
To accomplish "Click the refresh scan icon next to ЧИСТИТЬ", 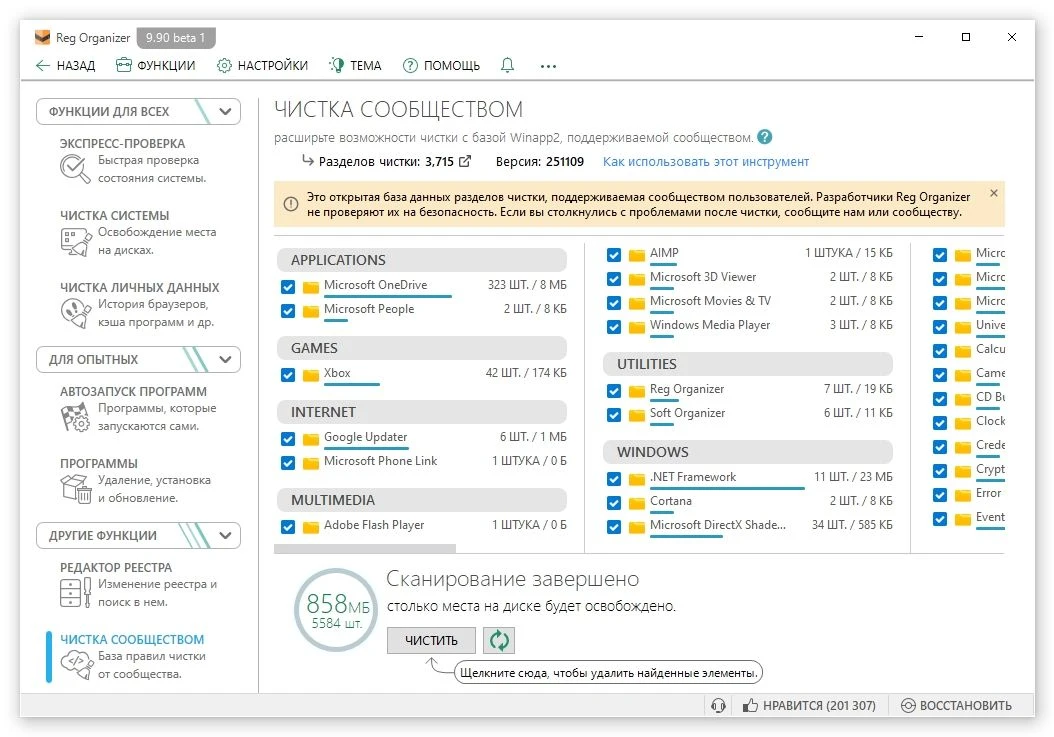I will [499, 640].
